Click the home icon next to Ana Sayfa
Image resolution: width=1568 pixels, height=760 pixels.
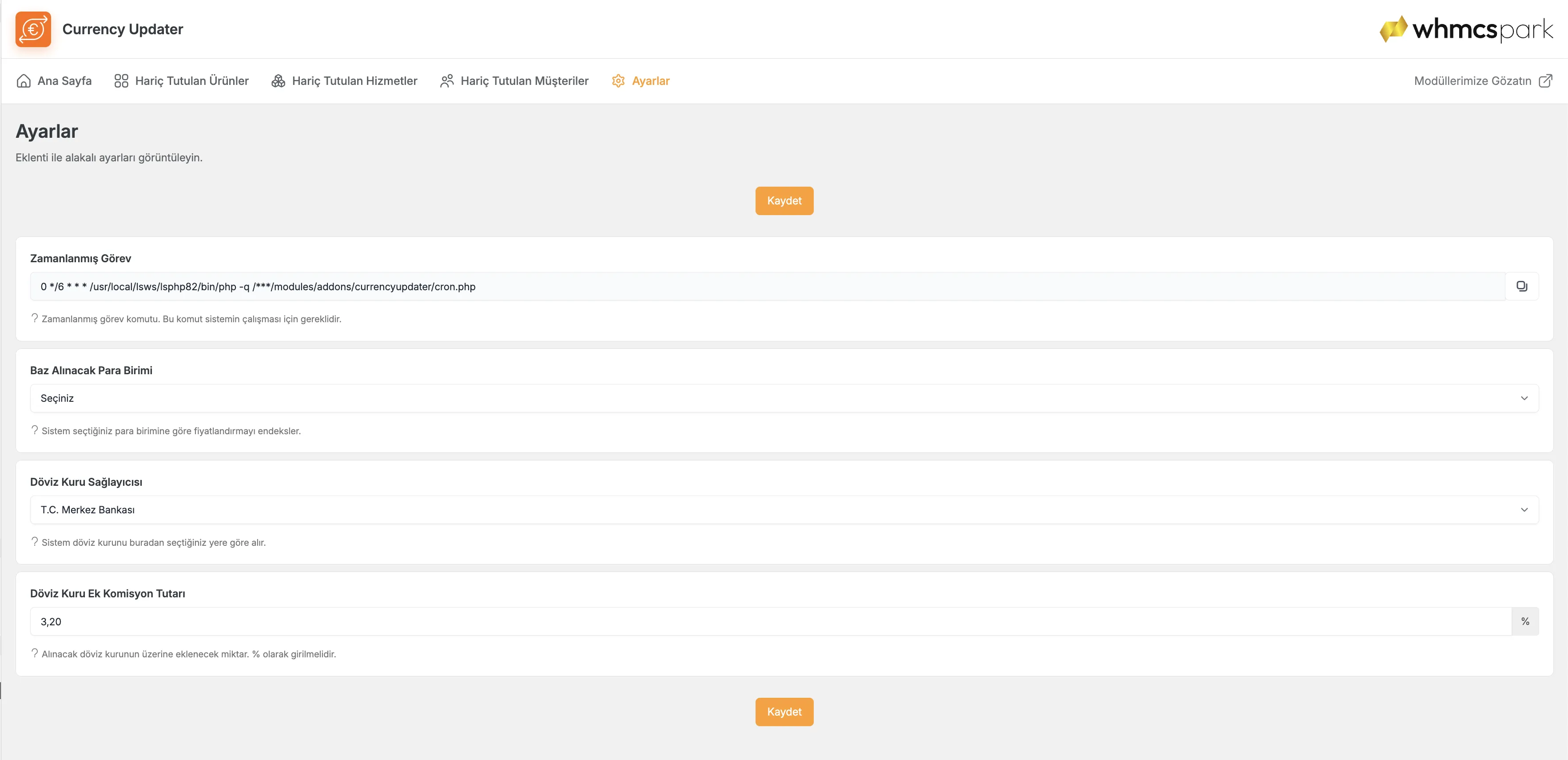[24, 81]
